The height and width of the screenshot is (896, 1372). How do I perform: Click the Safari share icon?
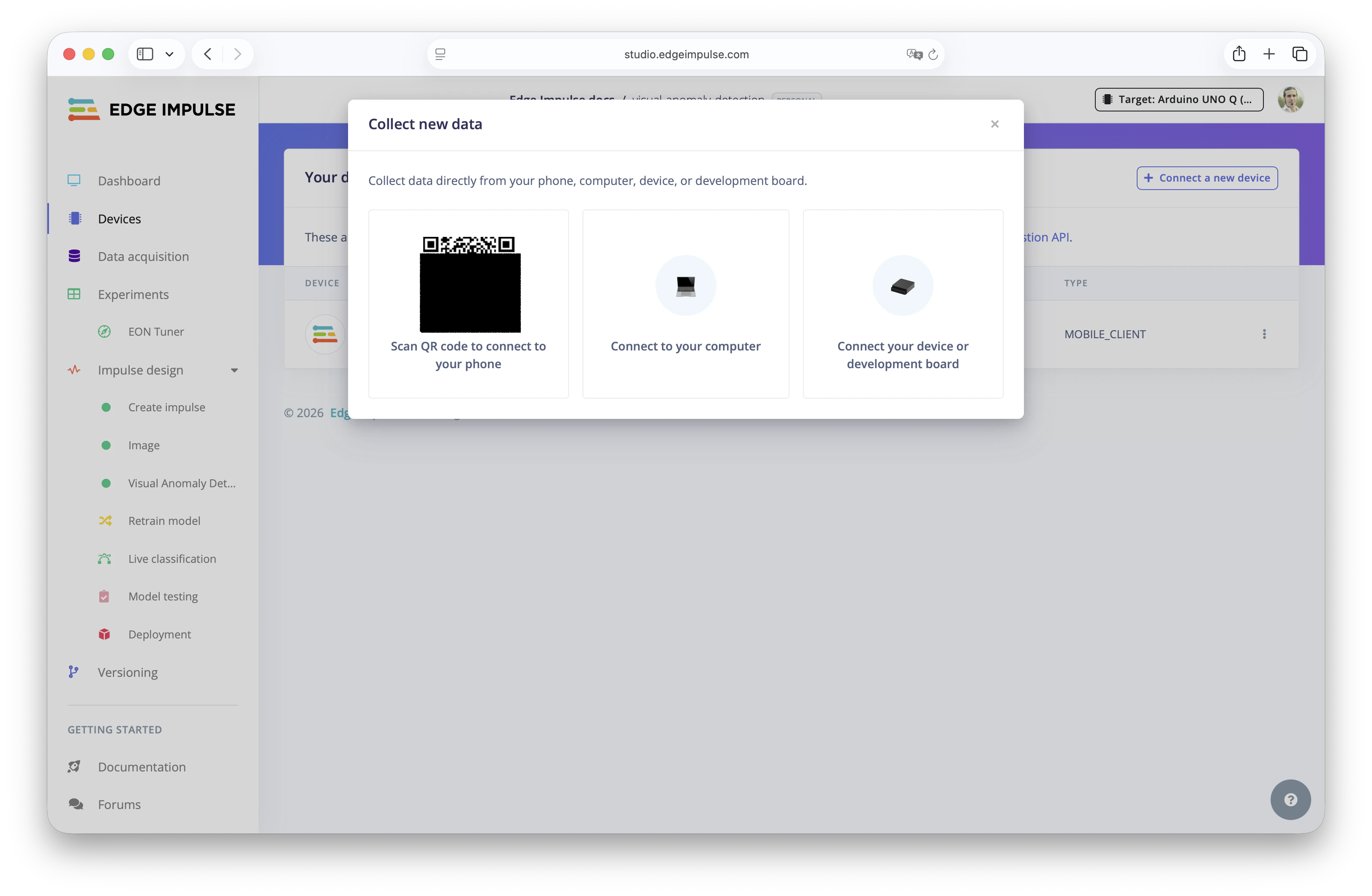tap(1239, 54)
